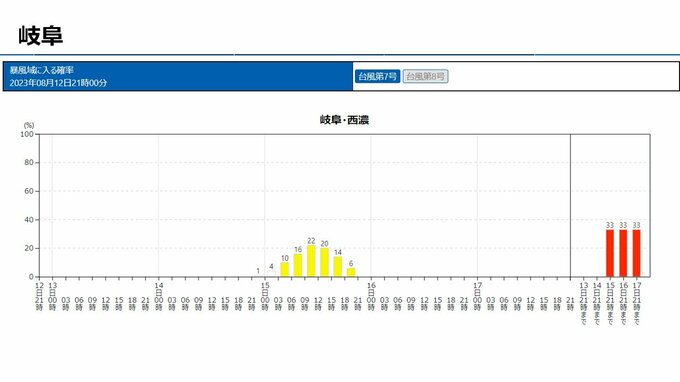Click the 2023年08月12日21時00分 timestamp
Screen dimensions: 680x382
(58, 83)
